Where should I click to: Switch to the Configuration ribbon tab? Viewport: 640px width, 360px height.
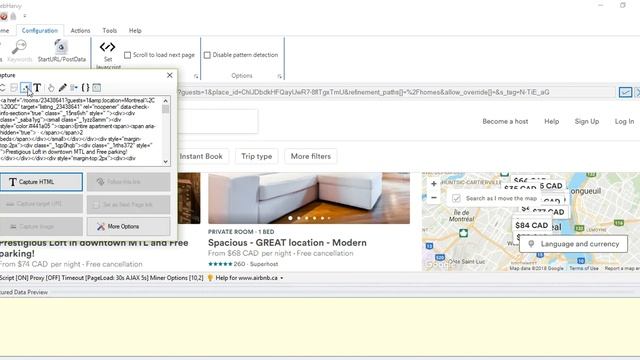[x=40, y=31]
